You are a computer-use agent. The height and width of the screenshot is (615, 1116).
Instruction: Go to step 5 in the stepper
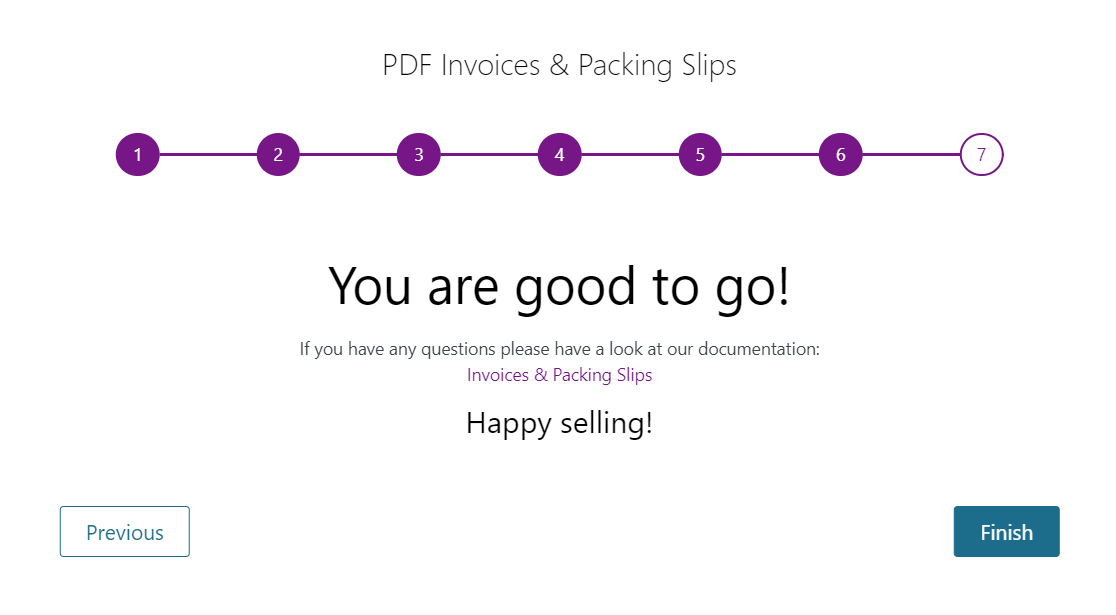(x=700, y=154)
